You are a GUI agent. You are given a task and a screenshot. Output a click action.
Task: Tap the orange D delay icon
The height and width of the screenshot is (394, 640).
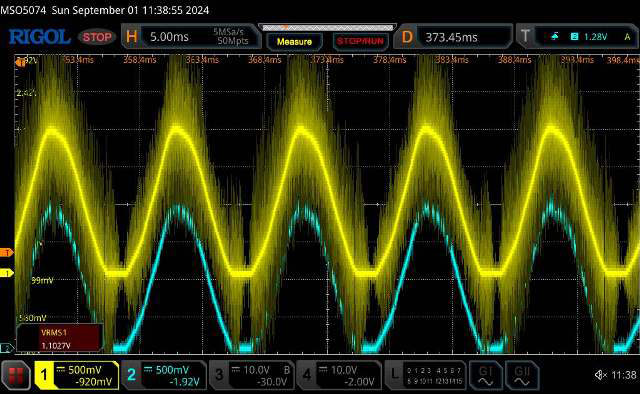tap(407, 37)
